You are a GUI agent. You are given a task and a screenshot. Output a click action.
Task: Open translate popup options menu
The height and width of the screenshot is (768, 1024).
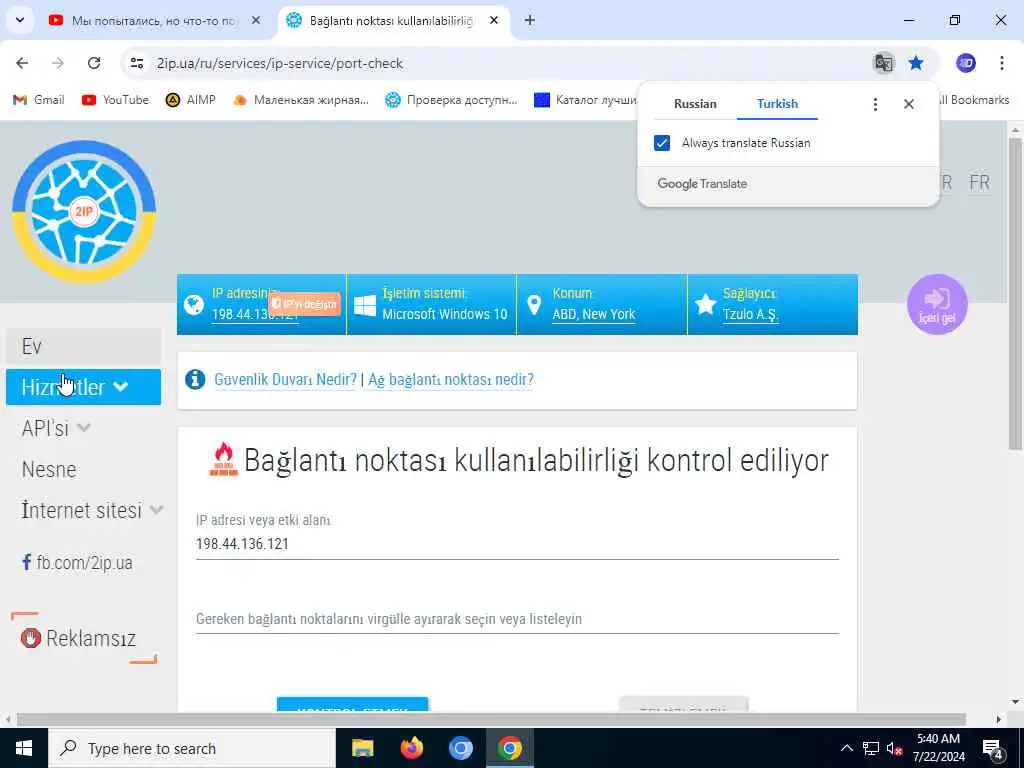click(x=875, y=104)
